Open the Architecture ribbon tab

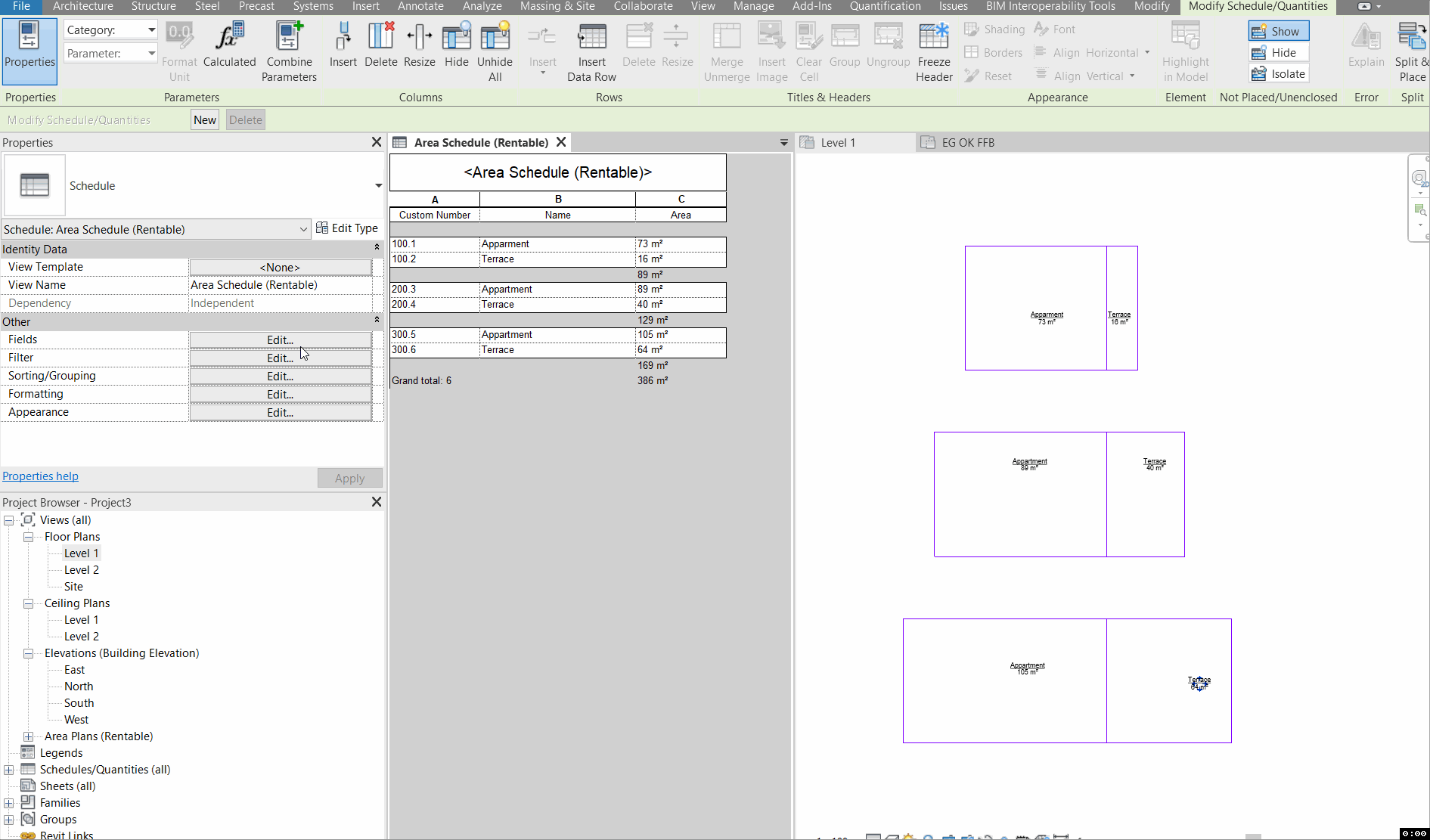tap(82, 6)
